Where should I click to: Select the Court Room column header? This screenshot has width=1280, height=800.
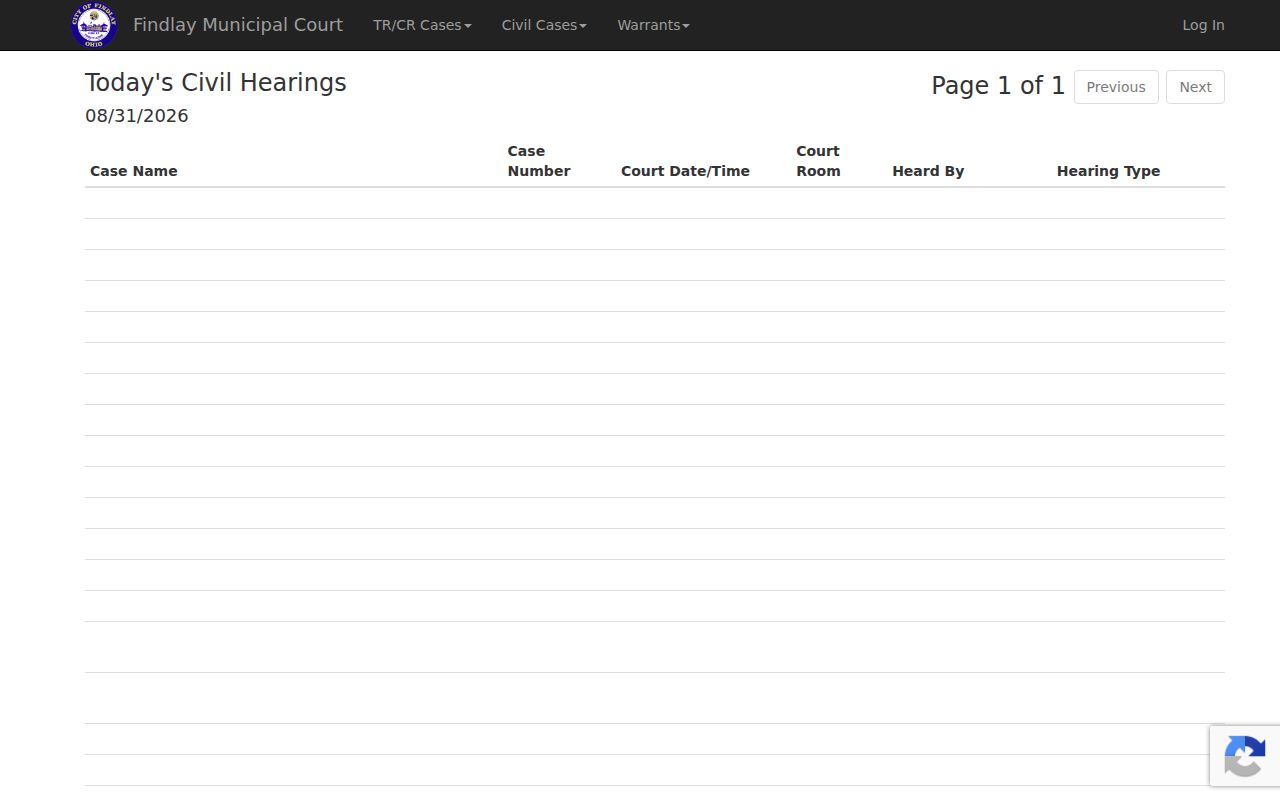click(818, 161)
